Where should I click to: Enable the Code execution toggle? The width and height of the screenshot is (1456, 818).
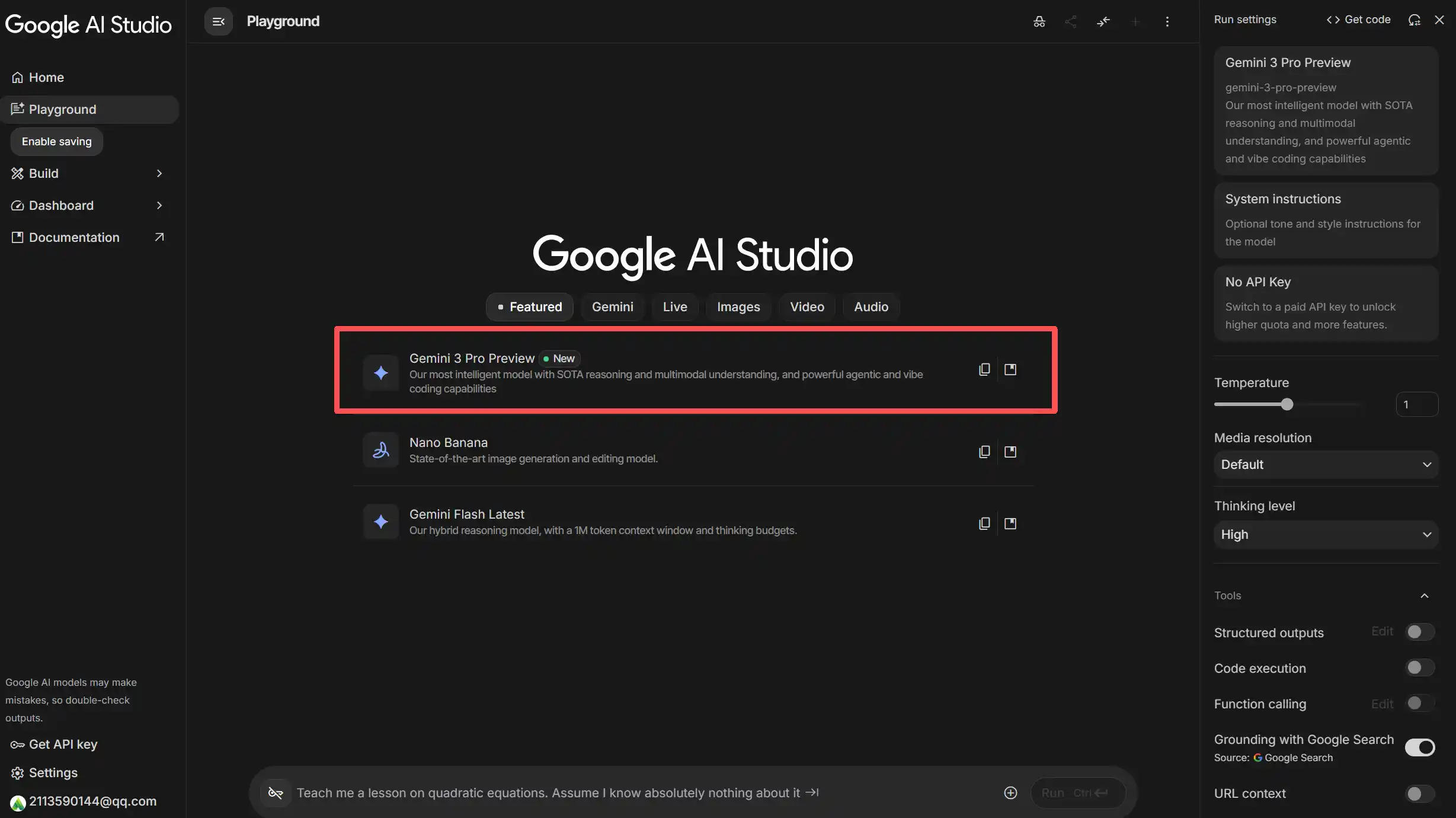pos(1419,668)
